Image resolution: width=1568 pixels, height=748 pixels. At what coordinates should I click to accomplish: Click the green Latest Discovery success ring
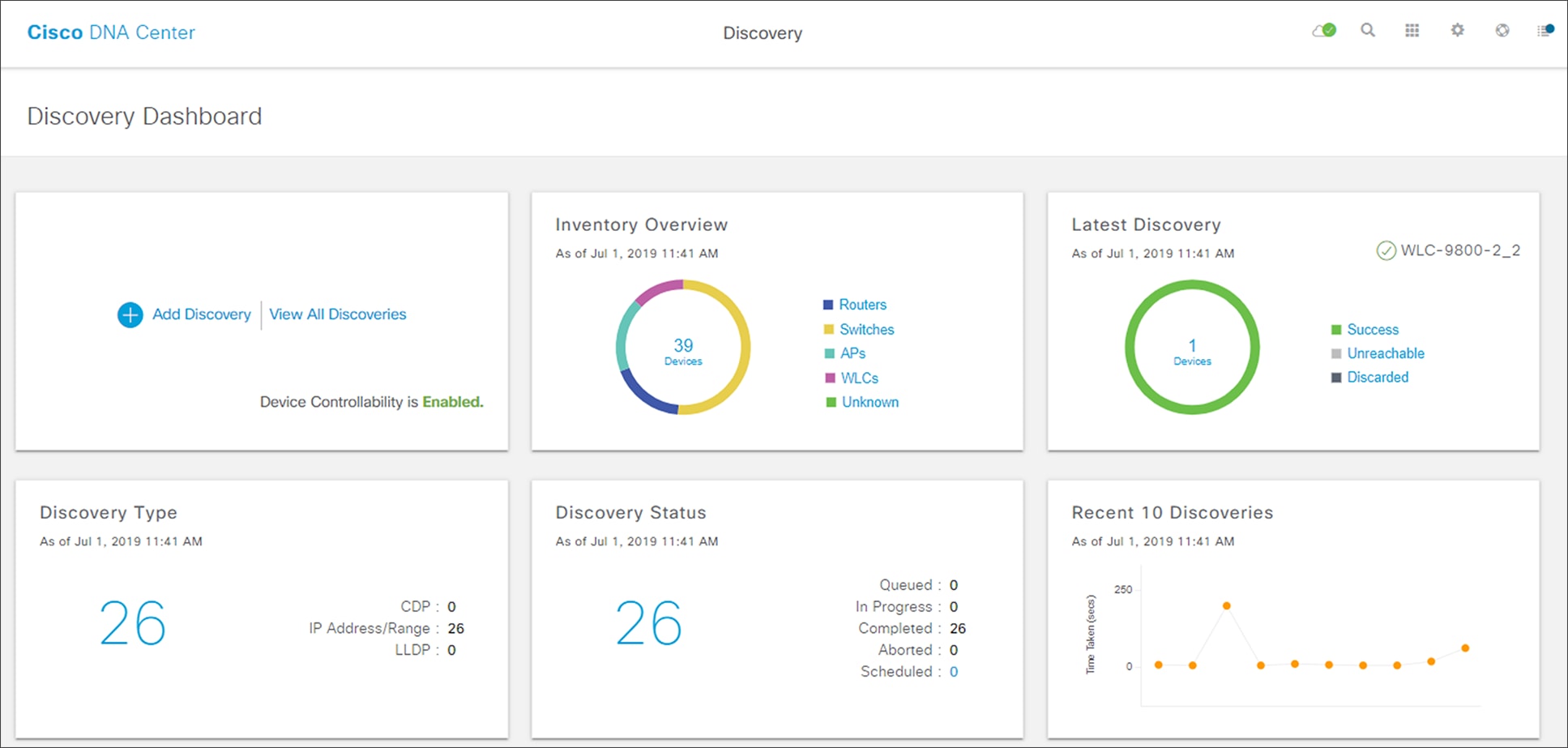click(1192, 285)
